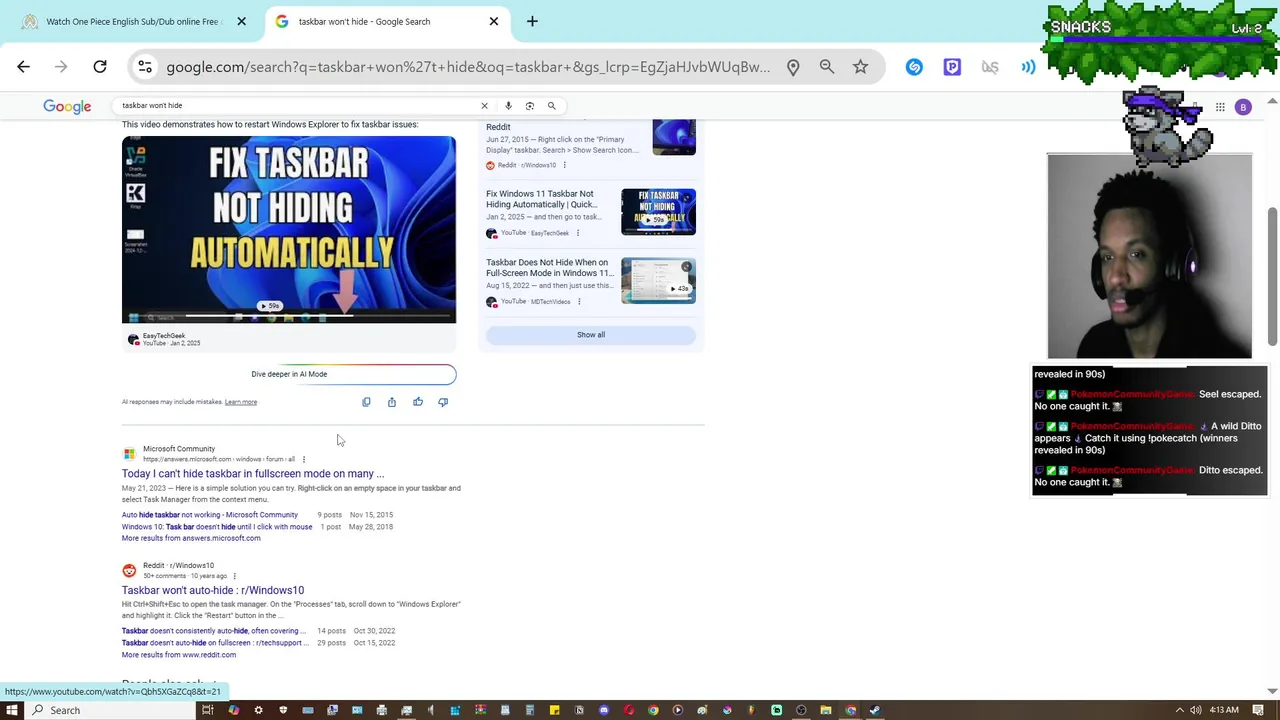This screenshot has height=720, width=1280.
Task: Open more options for Reddit r/Windows10 video result
Action: tap(564, 165)
